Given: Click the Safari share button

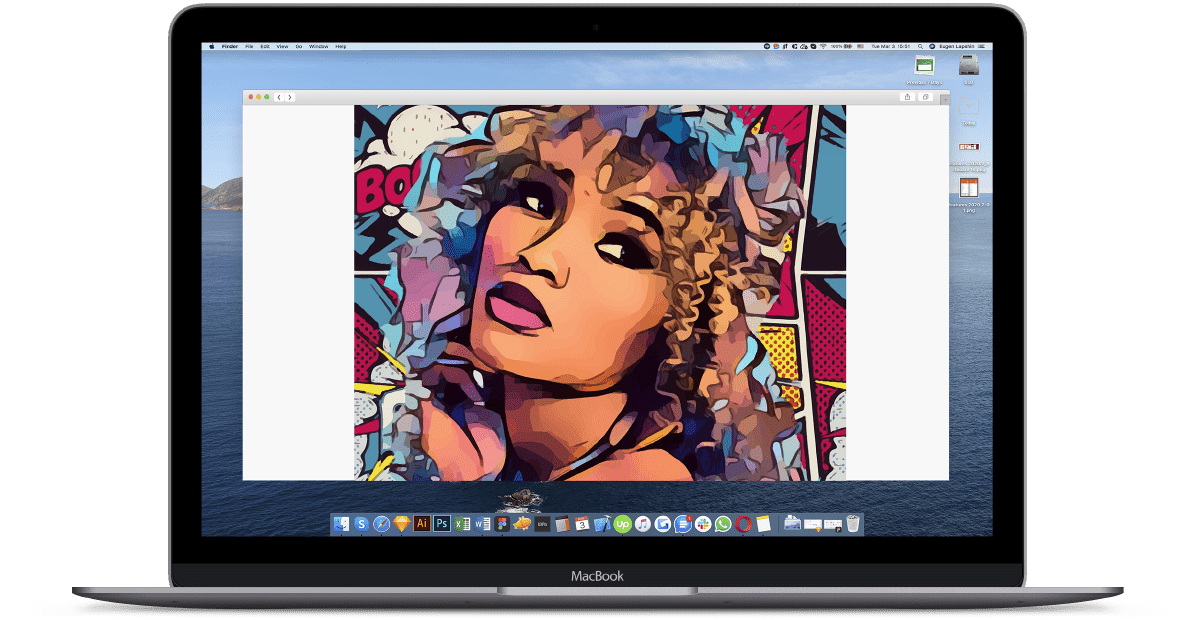Looking at the screenshot, I should pos(907,97).
